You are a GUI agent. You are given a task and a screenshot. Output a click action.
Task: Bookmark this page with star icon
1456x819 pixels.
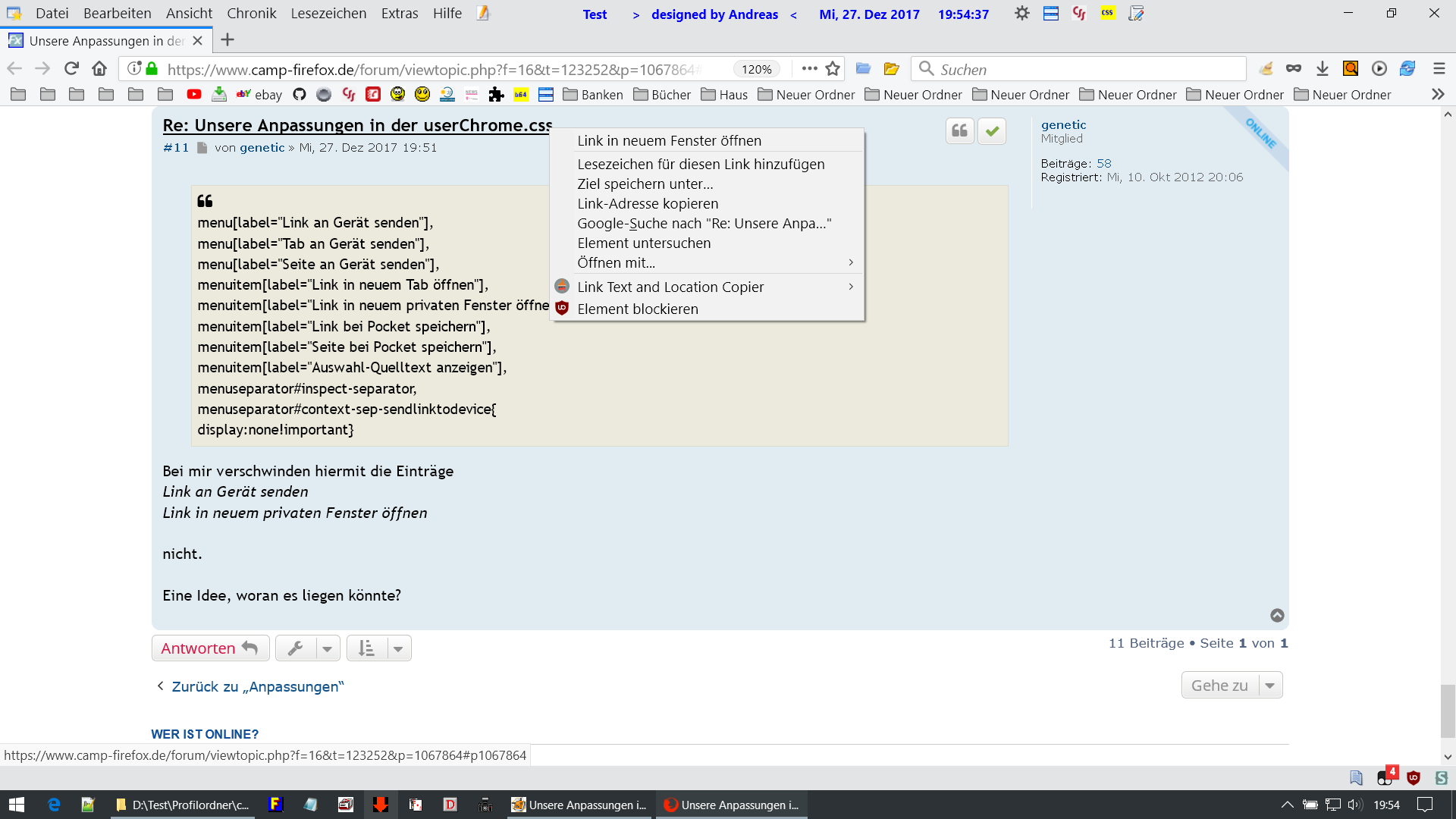point(833,69)
